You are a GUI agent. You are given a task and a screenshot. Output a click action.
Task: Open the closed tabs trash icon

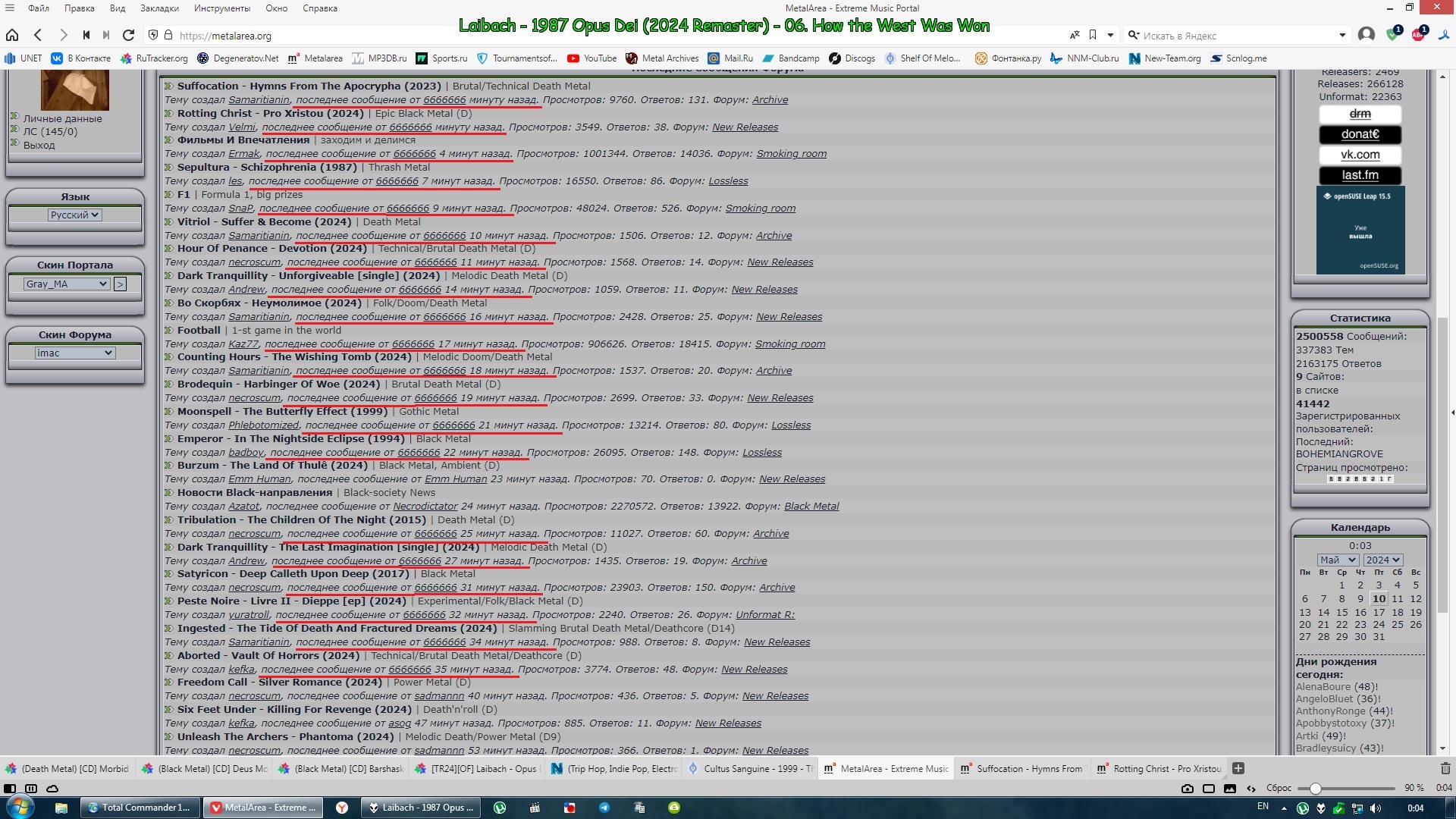tap(1445, 768)
